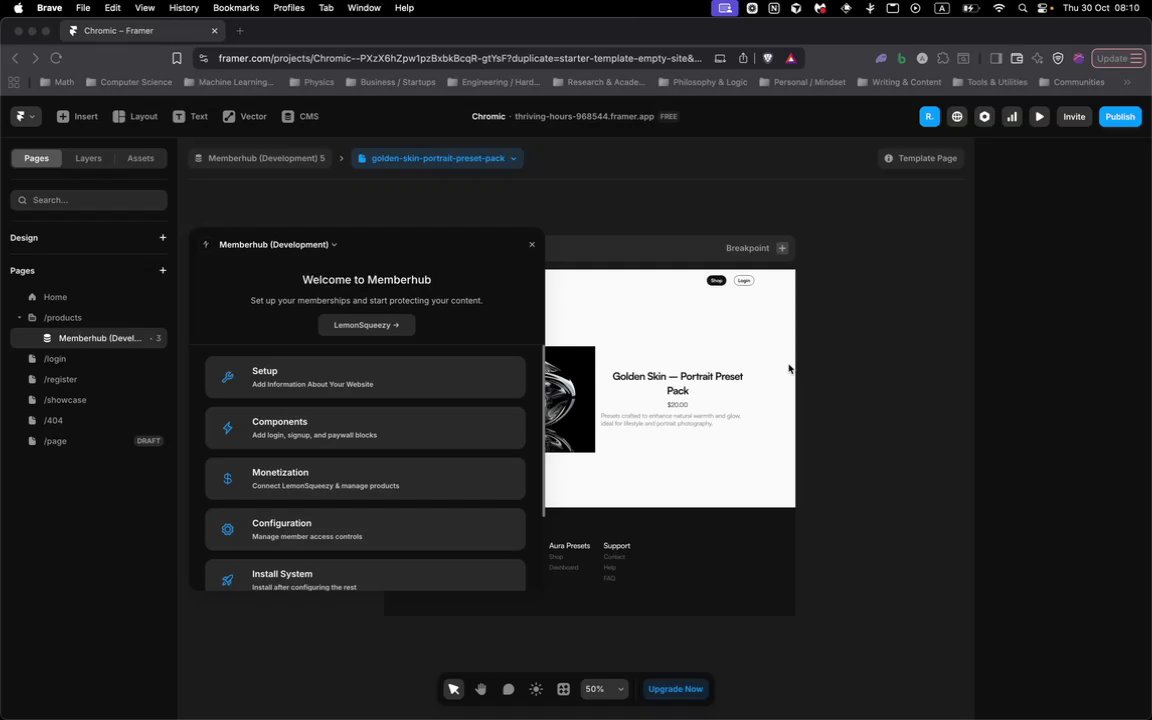This screenshot has width=1152, height=720.
Task: Open the Monetization section
Action: (365, 478)
